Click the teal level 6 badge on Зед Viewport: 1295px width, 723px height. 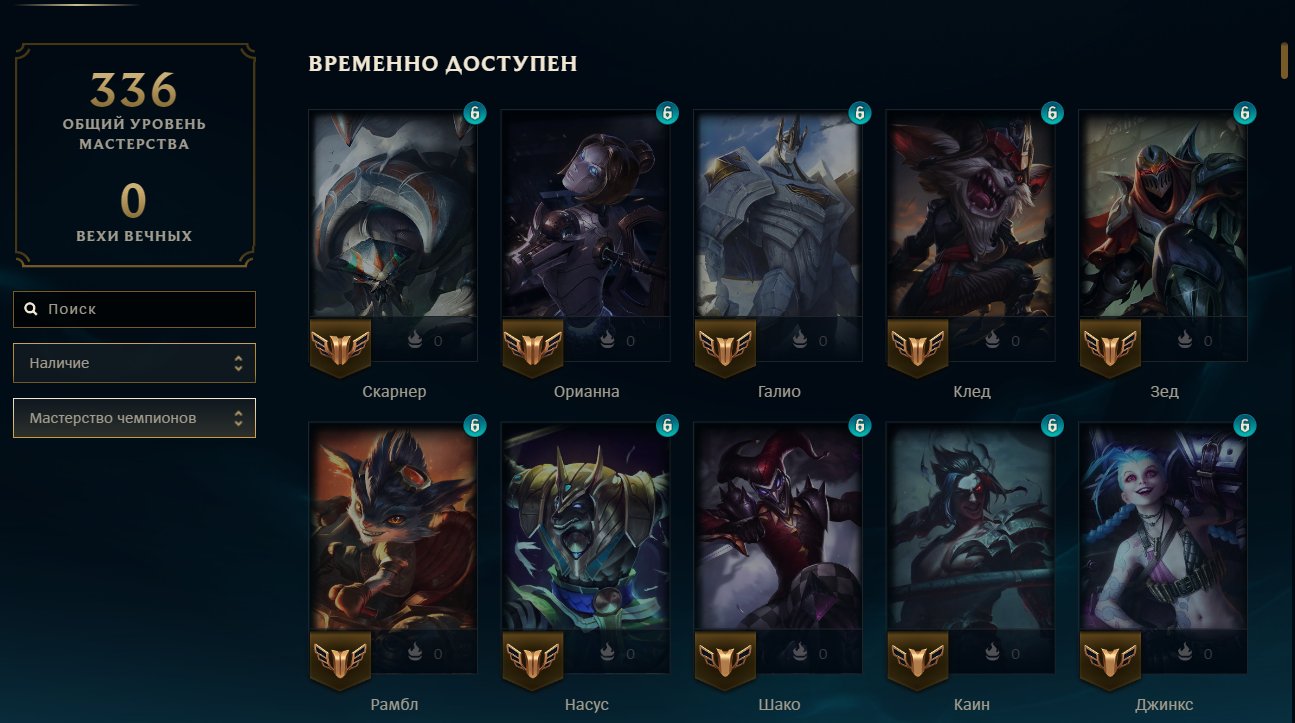(x=1245, y=113)
